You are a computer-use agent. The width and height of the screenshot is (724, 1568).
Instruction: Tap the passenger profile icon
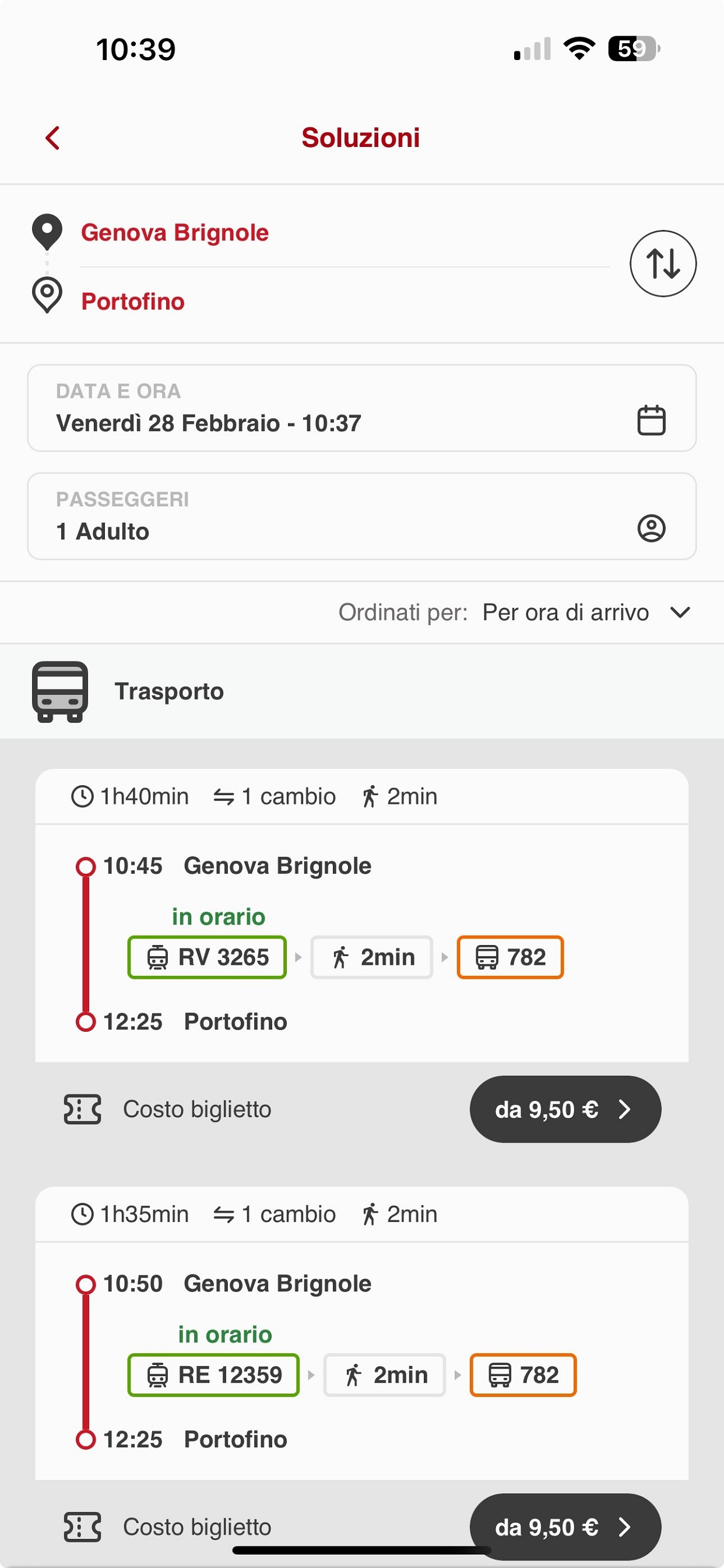(651, 528)
